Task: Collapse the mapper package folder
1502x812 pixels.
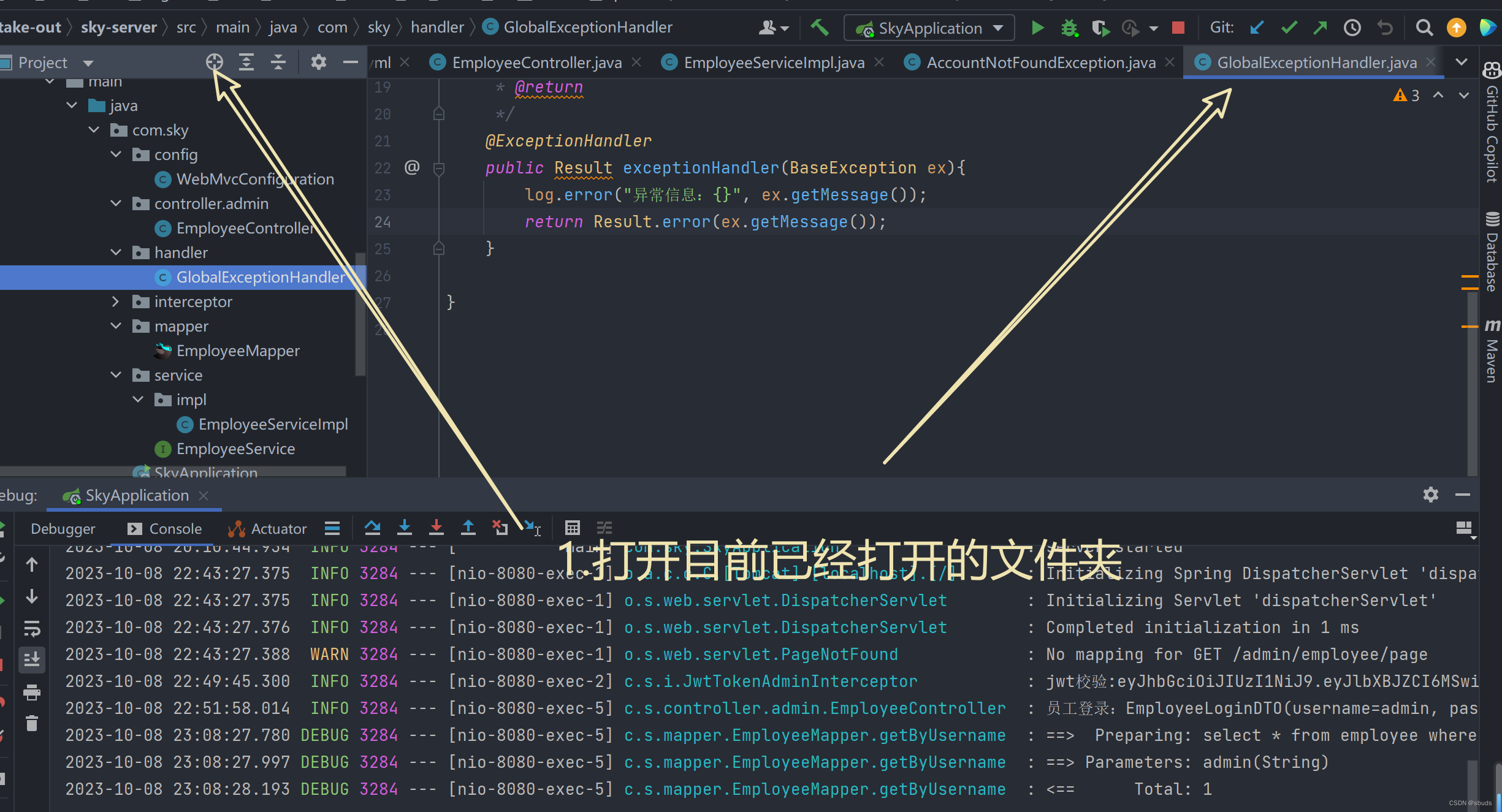Action: (x=116, y=326)
